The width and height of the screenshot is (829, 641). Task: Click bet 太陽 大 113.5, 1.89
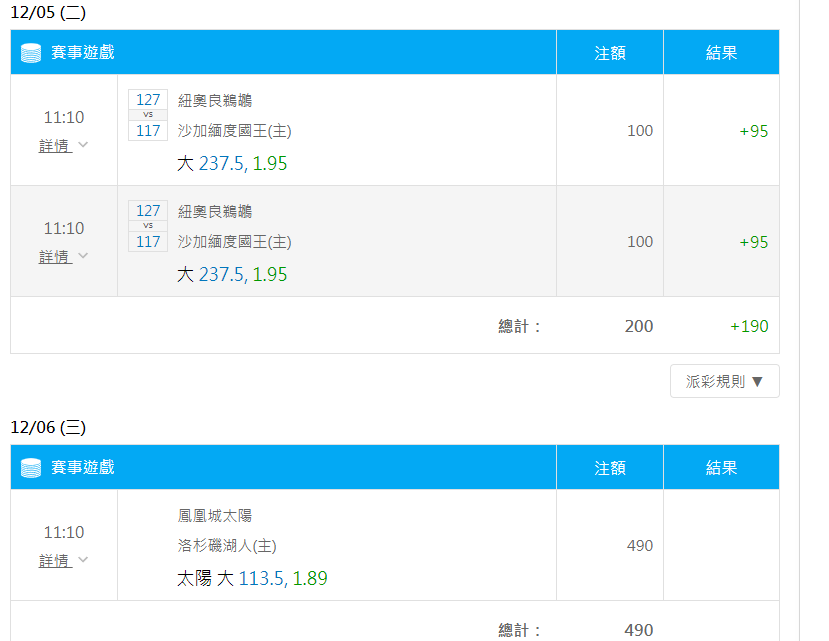point(252,579)
